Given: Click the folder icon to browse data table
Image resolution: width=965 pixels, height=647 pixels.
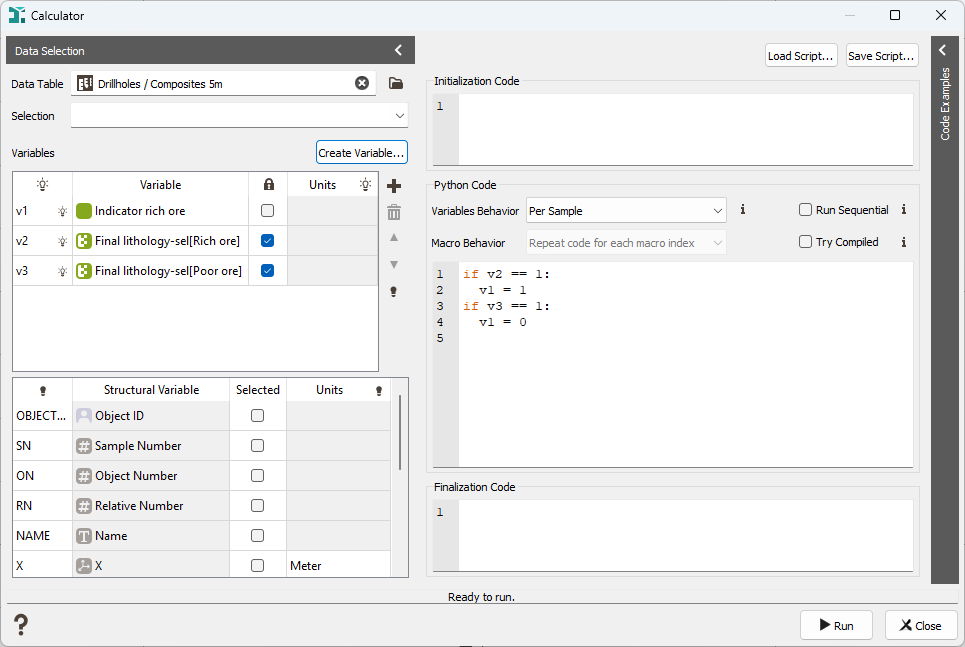Looking at the screenshot, I should pyautogui.click(x=395, y=84).
